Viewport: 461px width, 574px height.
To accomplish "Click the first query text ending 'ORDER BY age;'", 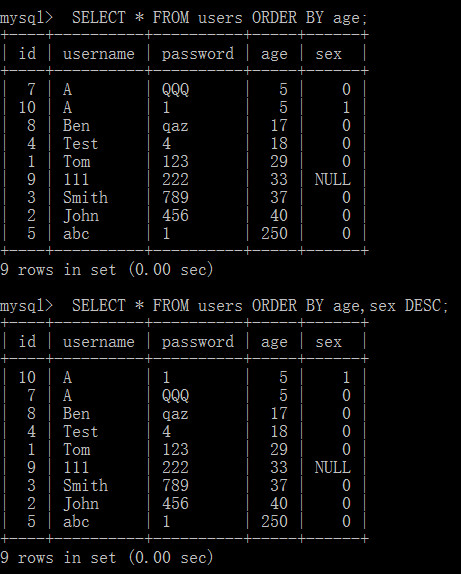I will click(x=219, y=18).
